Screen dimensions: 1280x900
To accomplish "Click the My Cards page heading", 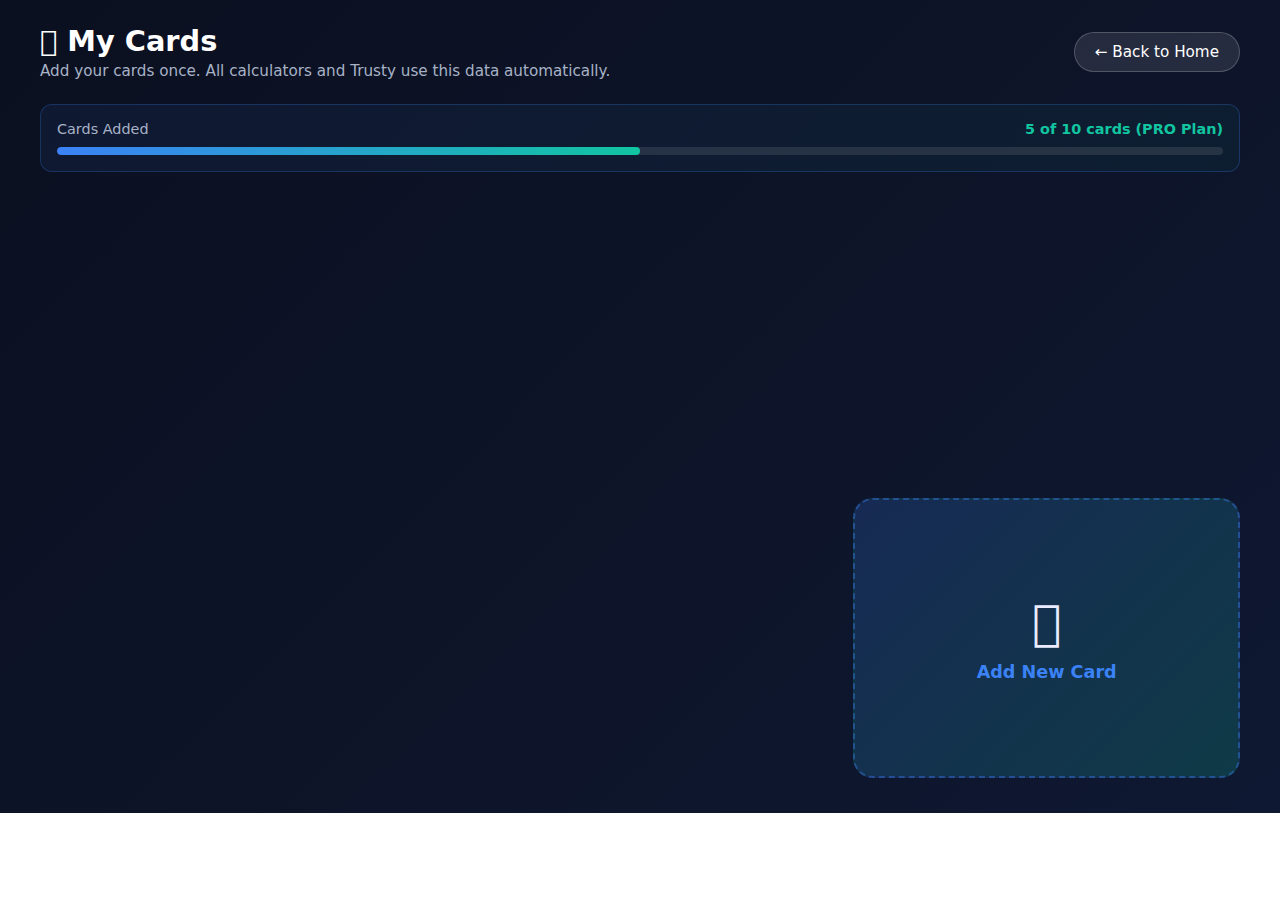I will coord(142,41).
